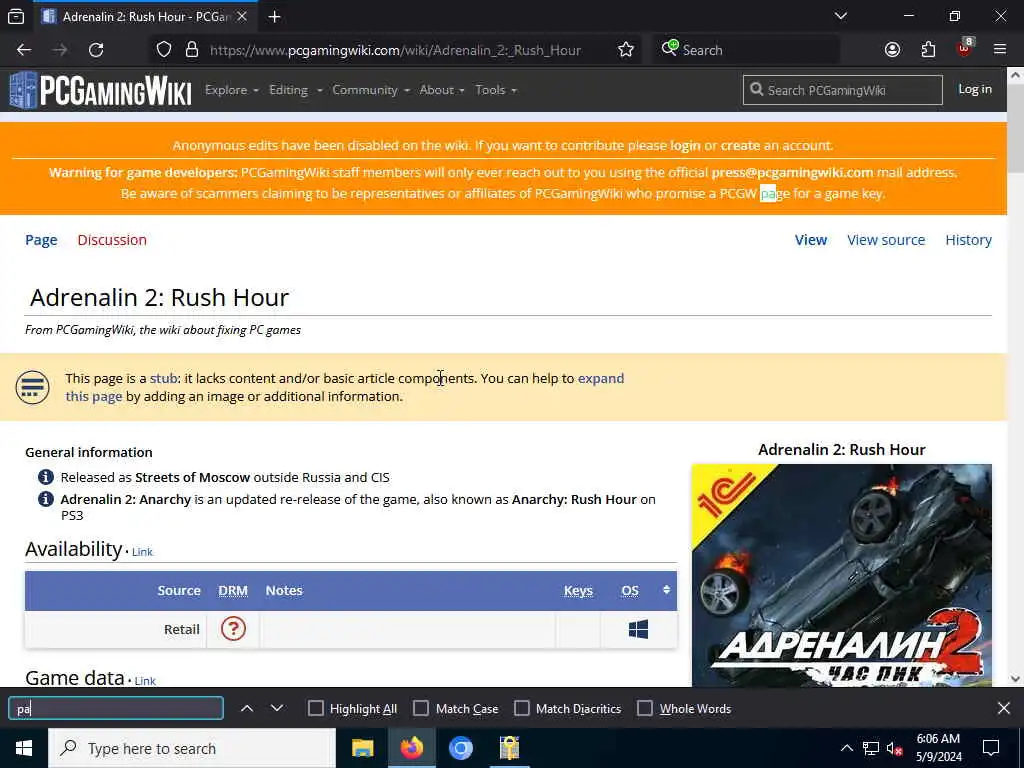Expand the Community menu
Screen dimensions: 1024x768
(x=371, y=90)
